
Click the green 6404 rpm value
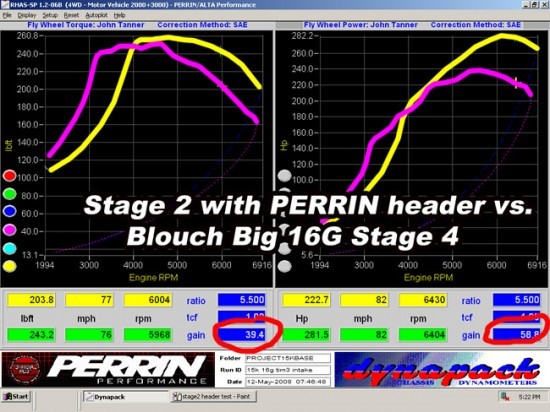pos(423,335)
